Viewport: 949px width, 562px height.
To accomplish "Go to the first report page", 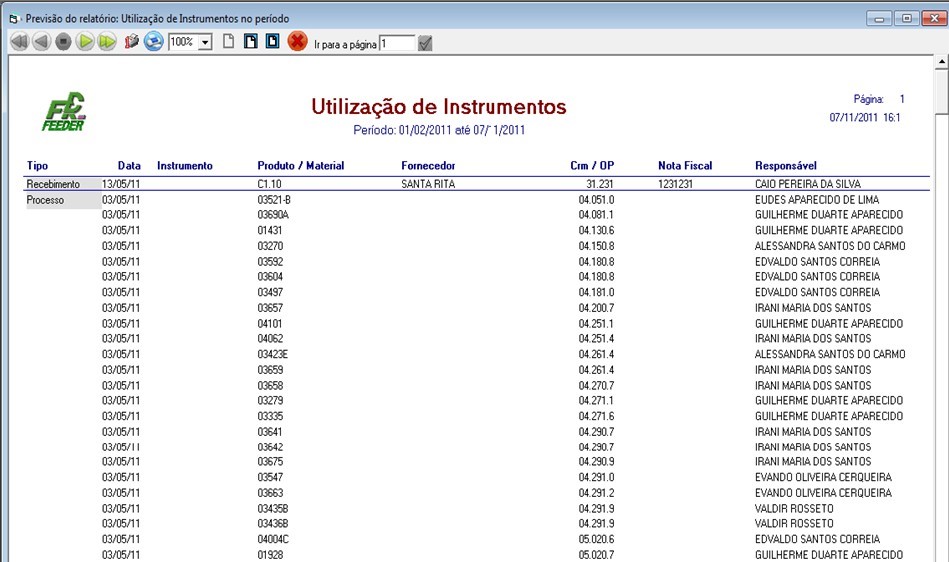I will [x=20, y=42].
